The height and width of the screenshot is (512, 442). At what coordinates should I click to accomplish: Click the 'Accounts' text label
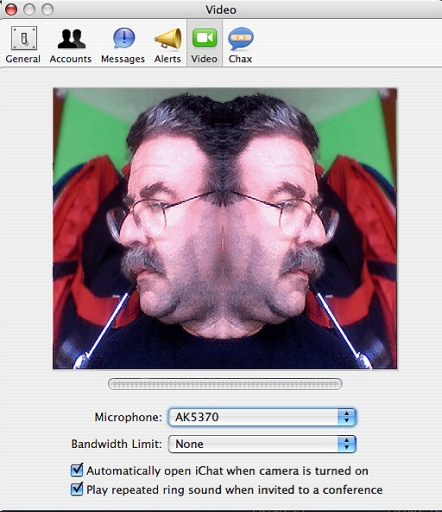tap(71, 59)
